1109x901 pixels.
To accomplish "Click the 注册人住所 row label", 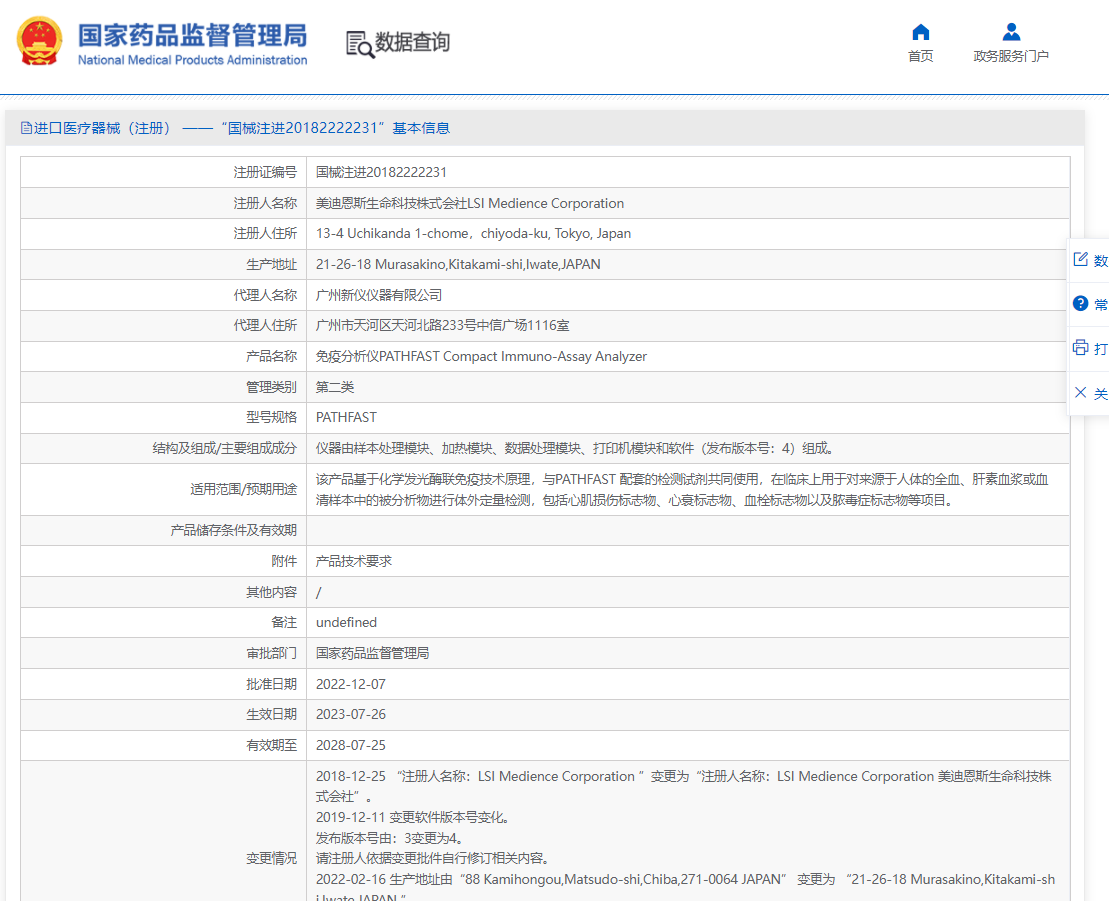I will tap(265, 233).
